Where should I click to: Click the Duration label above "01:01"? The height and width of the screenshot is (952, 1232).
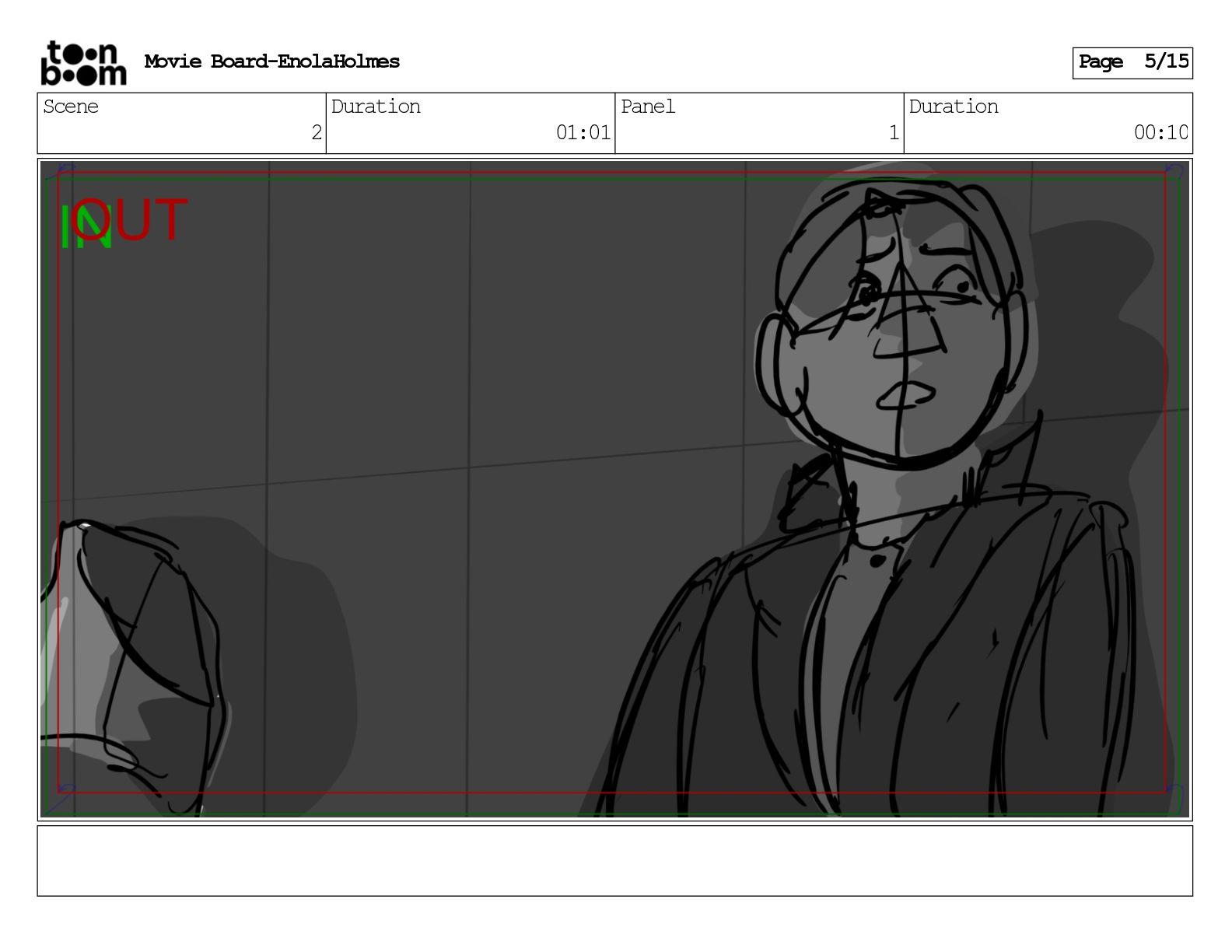point(376,107)
